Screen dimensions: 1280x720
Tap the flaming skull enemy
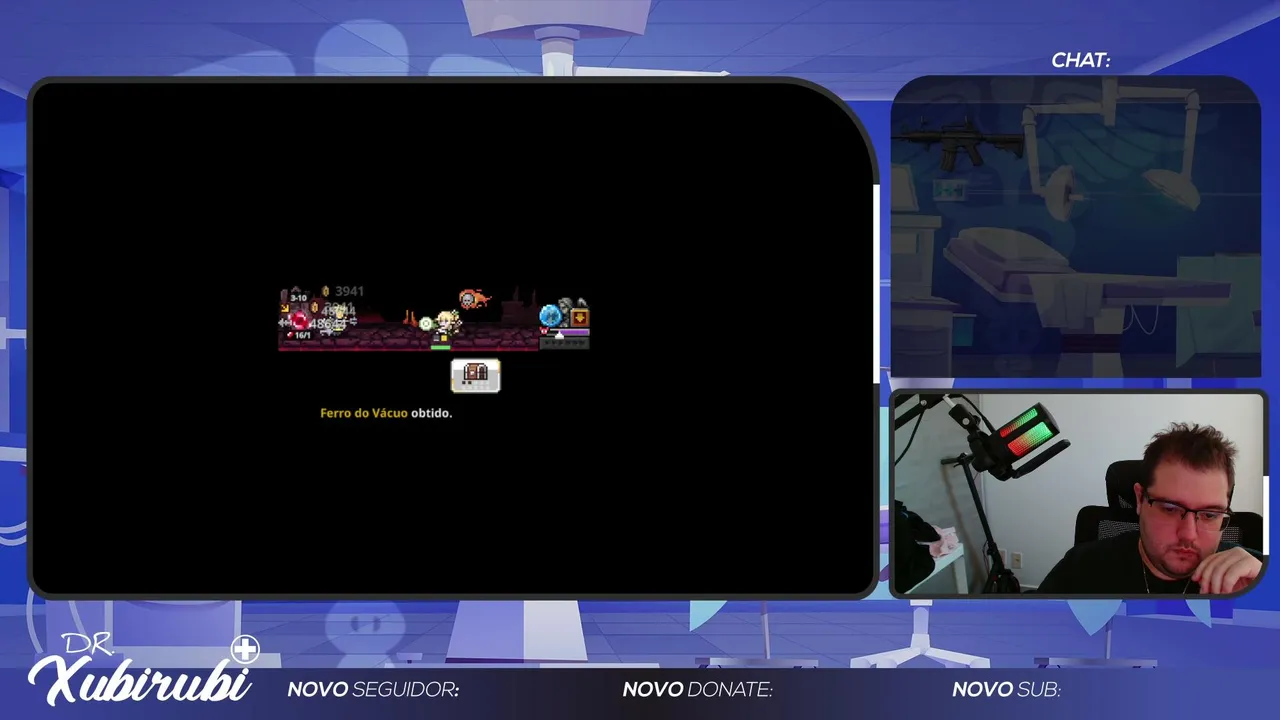click(473, 299)
